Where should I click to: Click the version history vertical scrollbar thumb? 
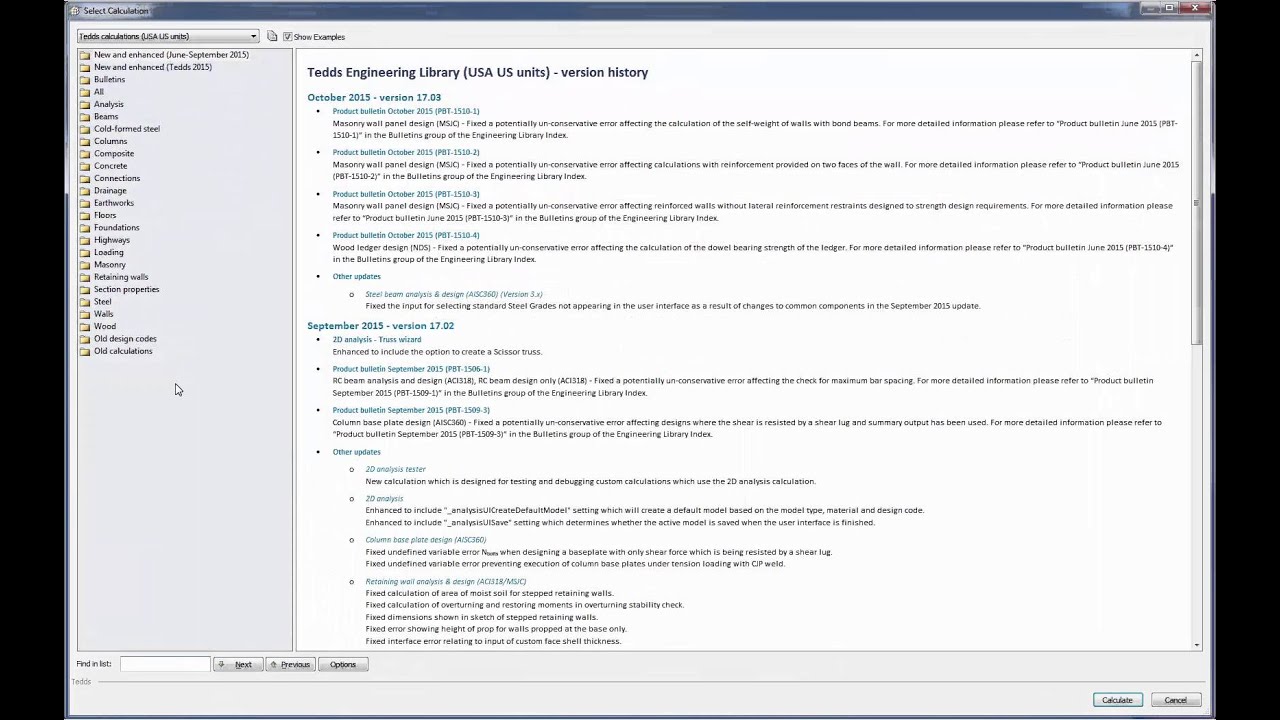pyautogui.click(x=1197, y=203)
